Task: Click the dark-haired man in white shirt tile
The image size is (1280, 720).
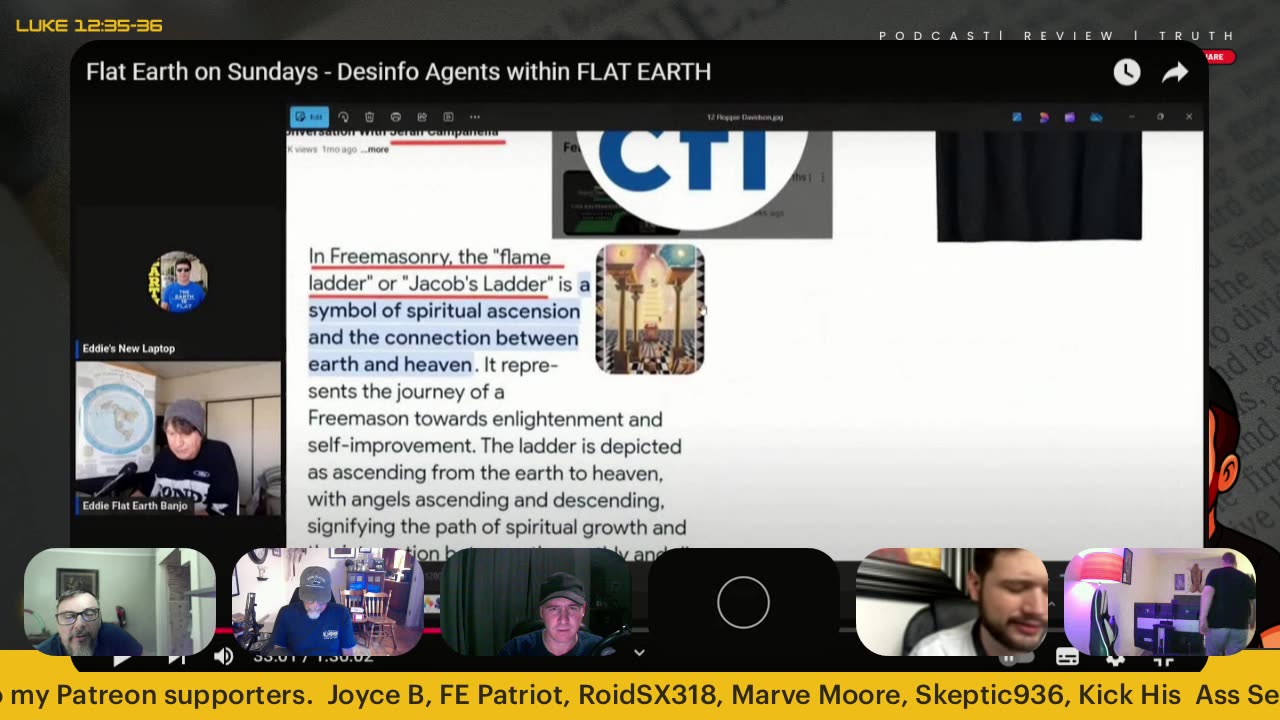Action: (x=952, y=601)
